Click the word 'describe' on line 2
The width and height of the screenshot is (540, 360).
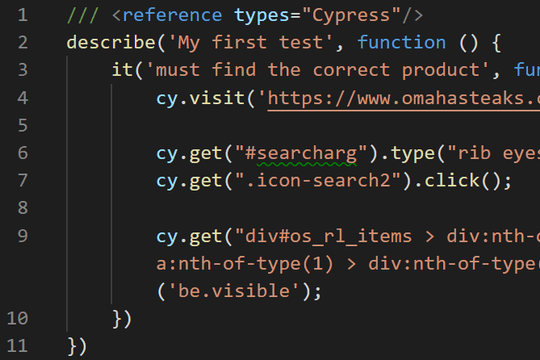pos(111,43)
